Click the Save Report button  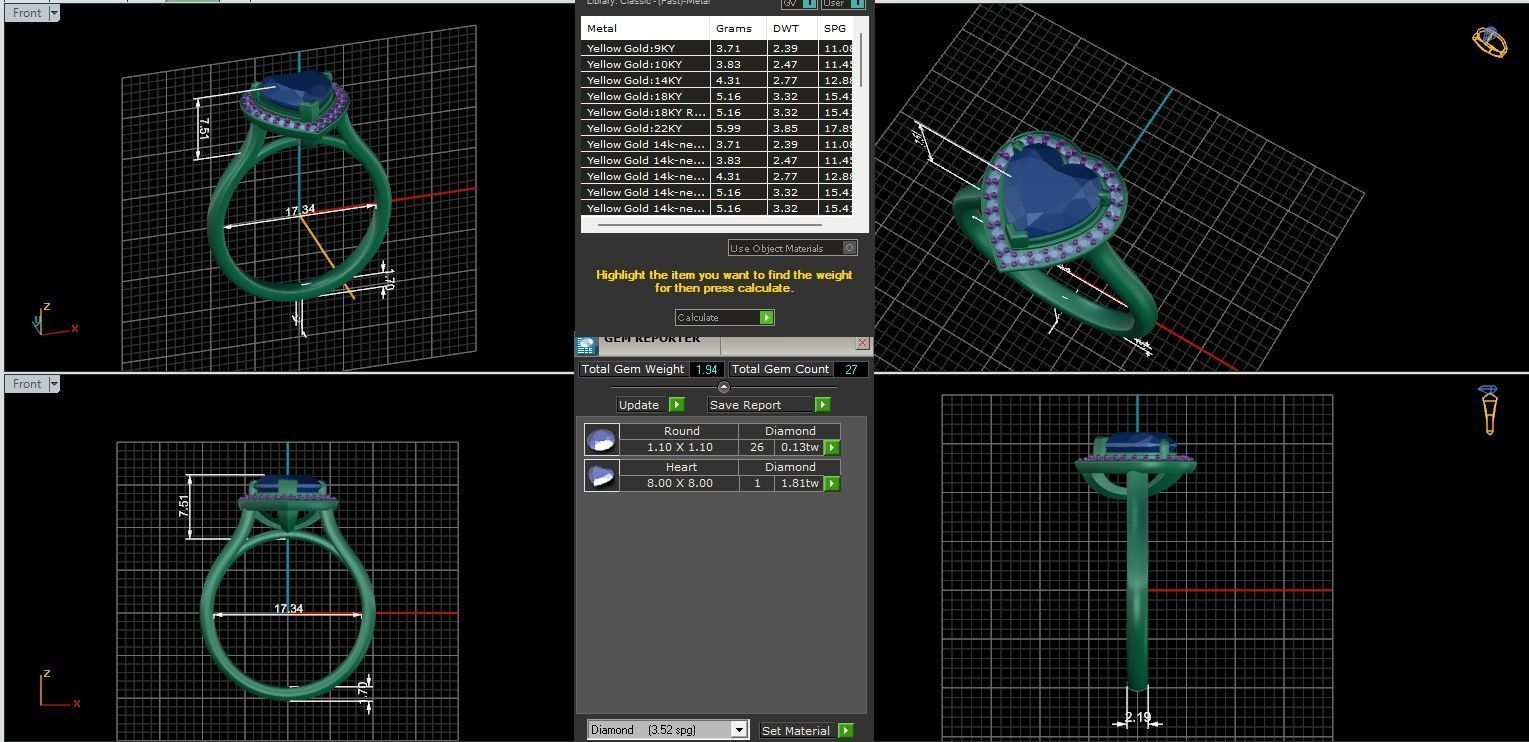(761, 405)
